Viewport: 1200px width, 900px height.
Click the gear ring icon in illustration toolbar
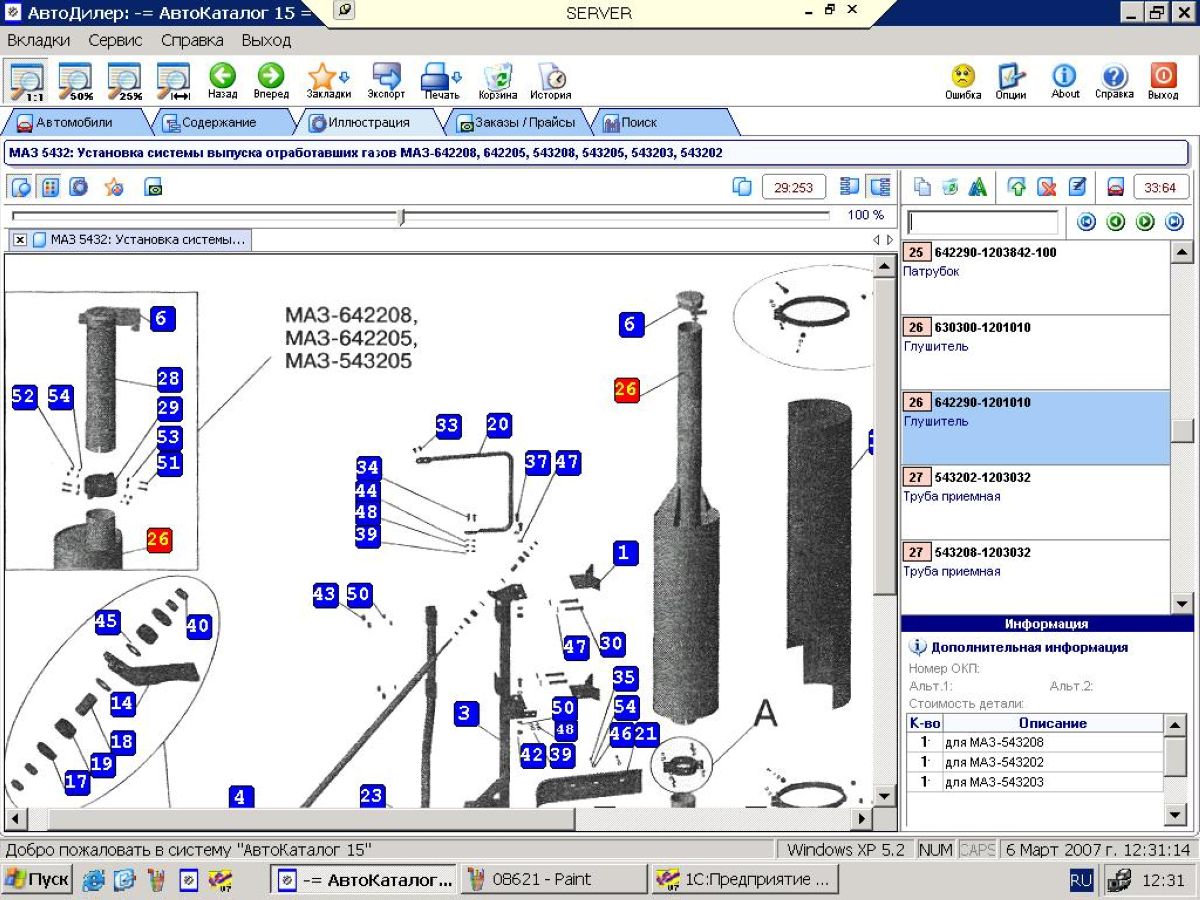pos(77,187)
